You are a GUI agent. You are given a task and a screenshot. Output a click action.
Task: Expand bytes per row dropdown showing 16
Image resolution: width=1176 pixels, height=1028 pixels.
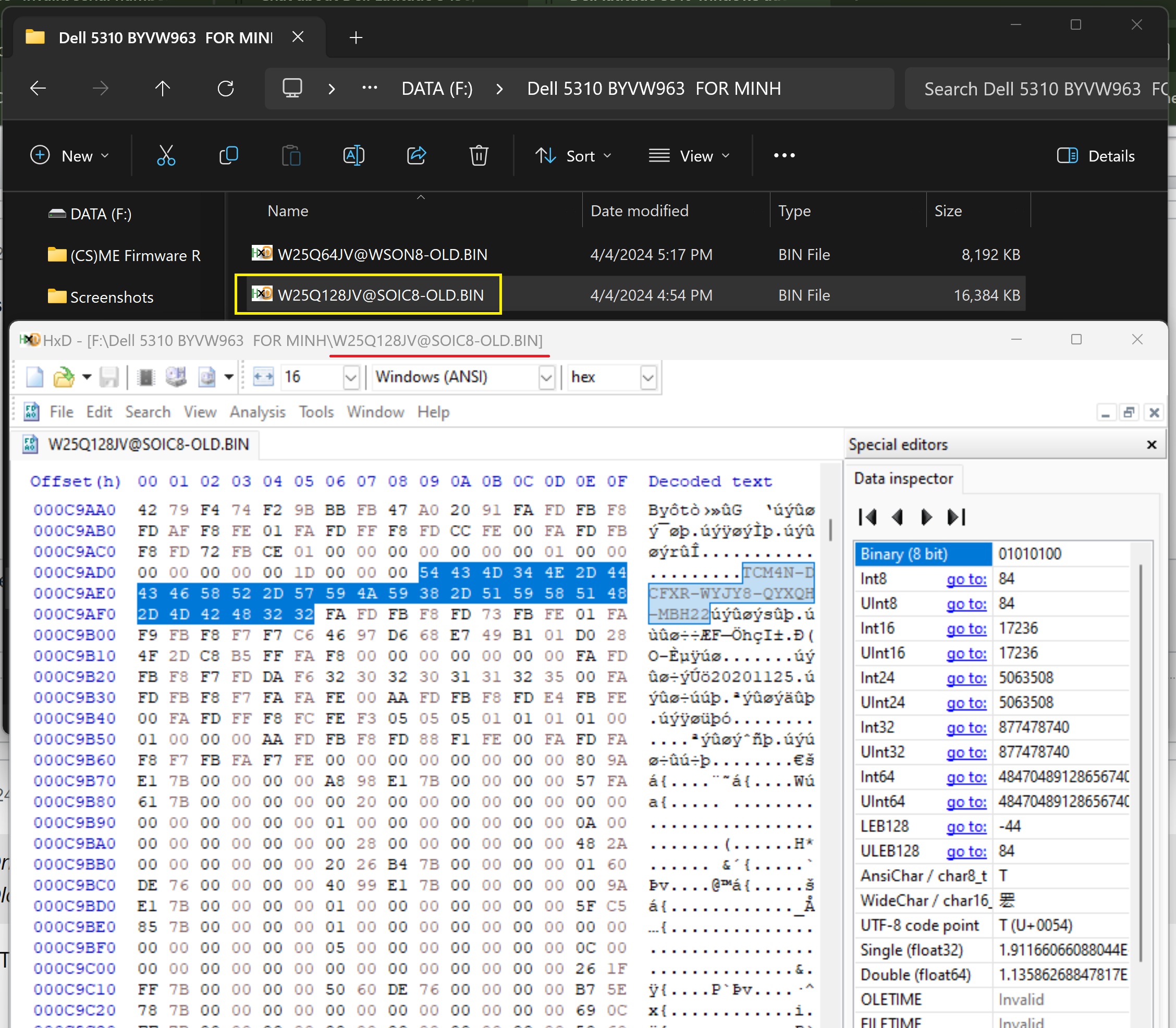click(x=351, y=377)
